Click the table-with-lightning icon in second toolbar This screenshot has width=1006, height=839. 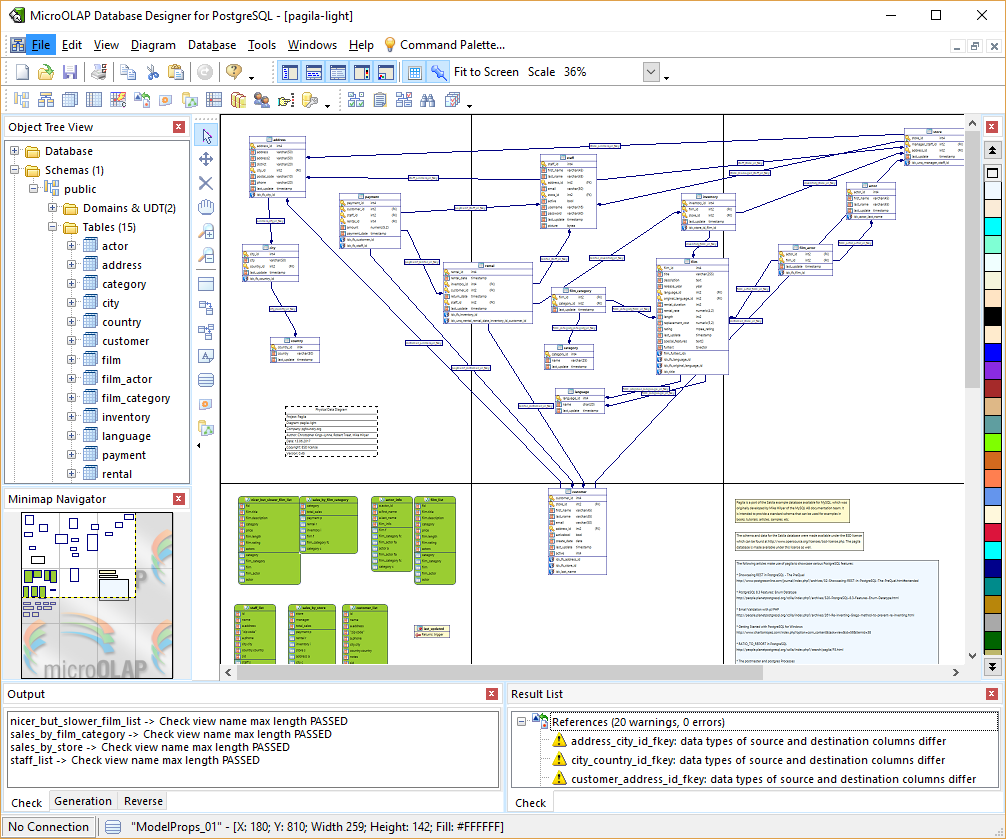118,100
